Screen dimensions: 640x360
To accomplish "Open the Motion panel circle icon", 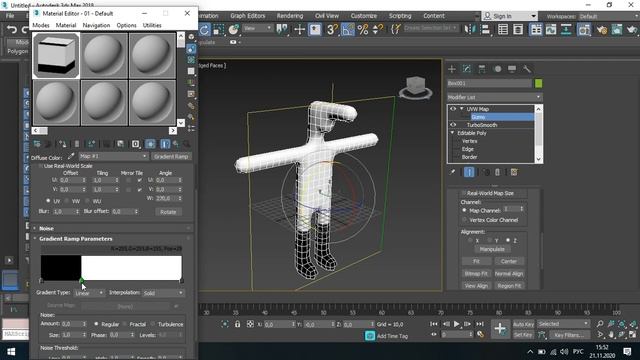I will tap(497, 69).
